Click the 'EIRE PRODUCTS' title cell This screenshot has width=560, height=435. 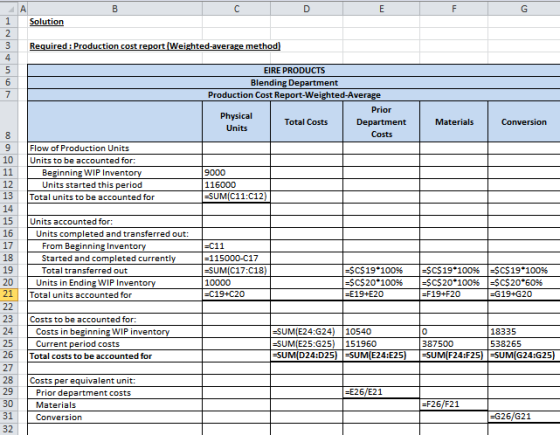[294, 70]
